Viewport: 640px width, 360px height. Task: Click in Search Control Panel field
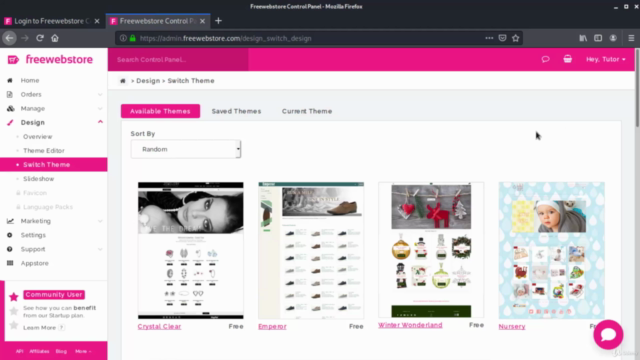pos(178,60)
